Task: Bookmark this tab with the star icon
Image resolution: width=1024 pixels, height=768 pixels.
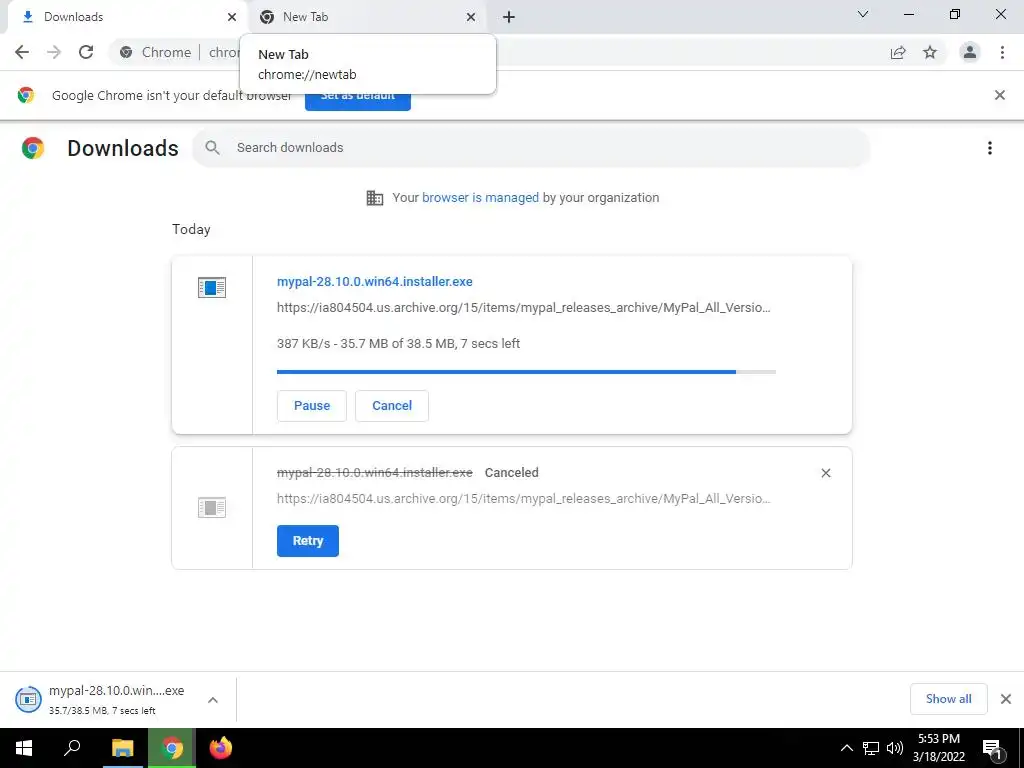Action: coord(930,52)
